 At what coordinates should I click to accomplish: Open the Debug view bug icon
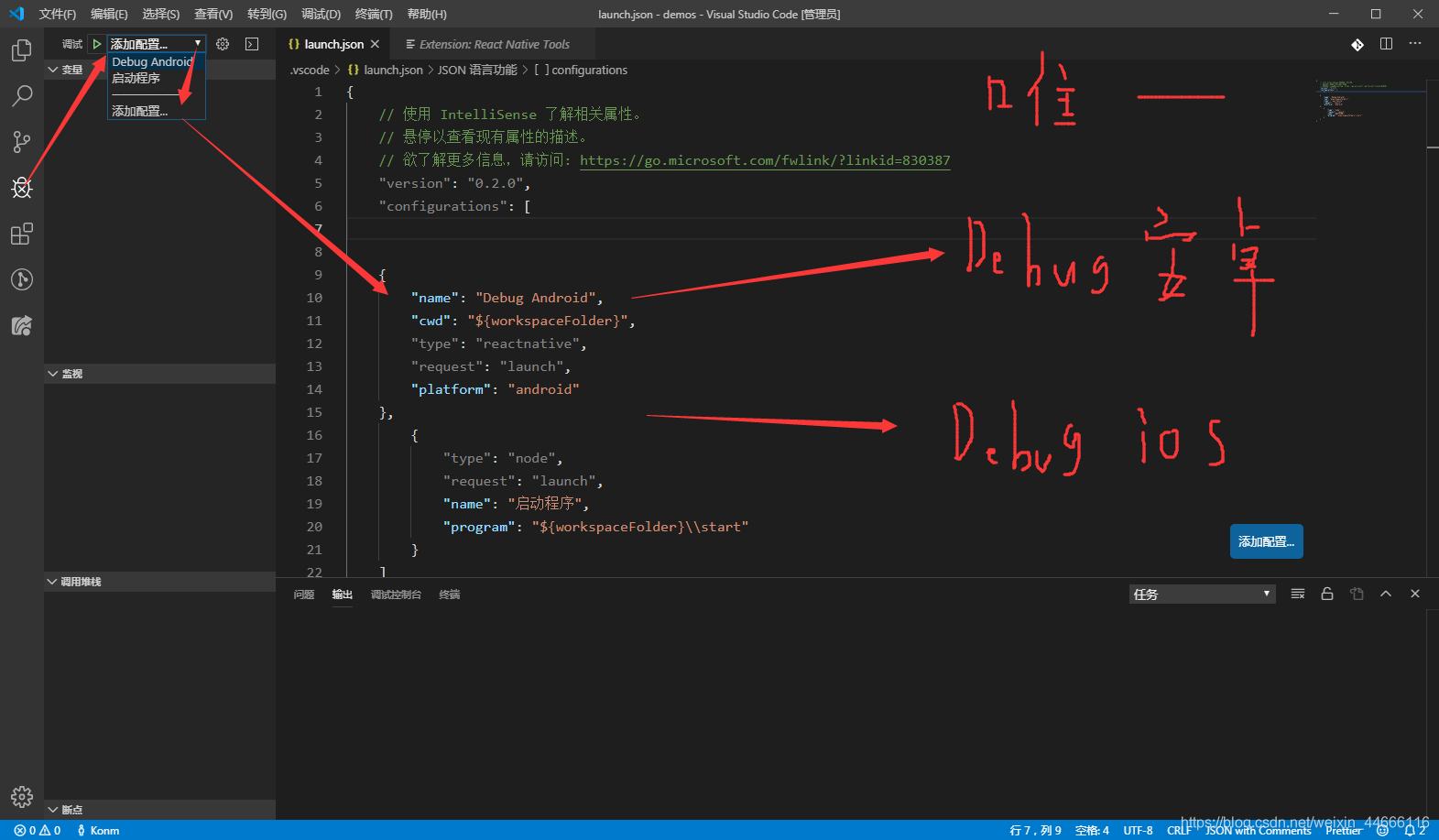(x=22, y=188)
